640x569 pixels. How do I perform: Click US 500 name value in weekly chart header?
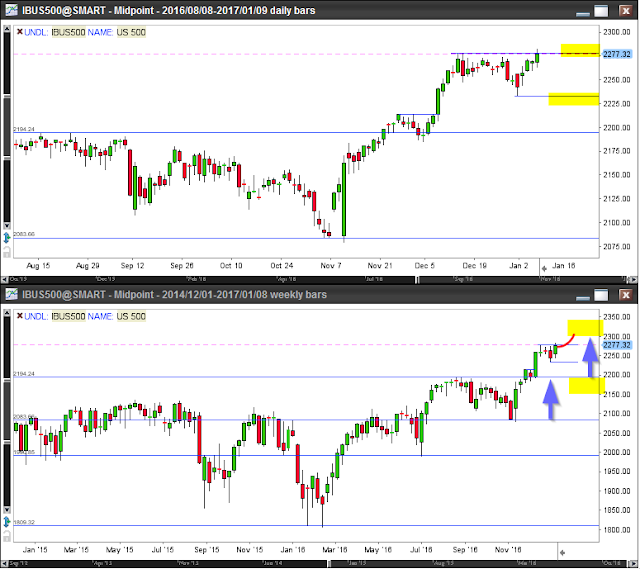click(x=131, y=316)
